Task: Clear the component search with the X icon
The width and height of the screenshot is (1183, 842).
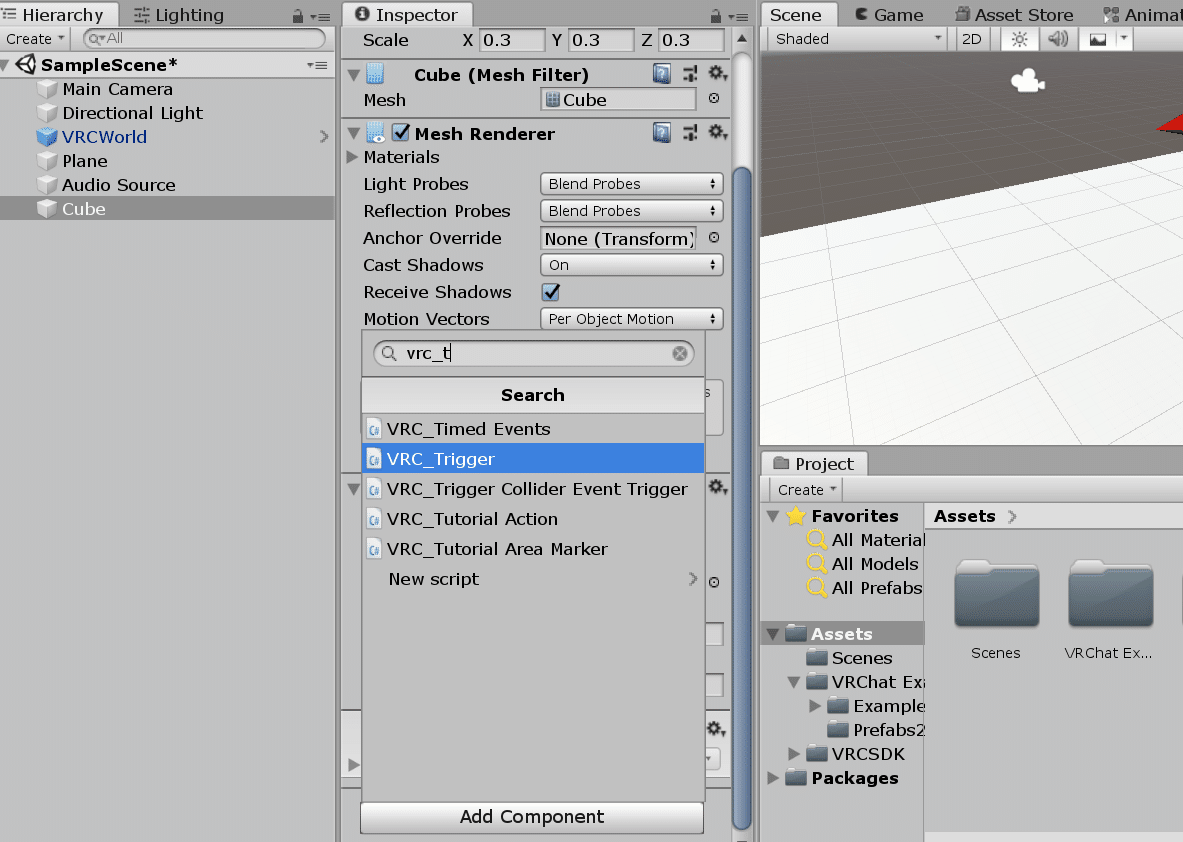Action: (x=679, y=353)
